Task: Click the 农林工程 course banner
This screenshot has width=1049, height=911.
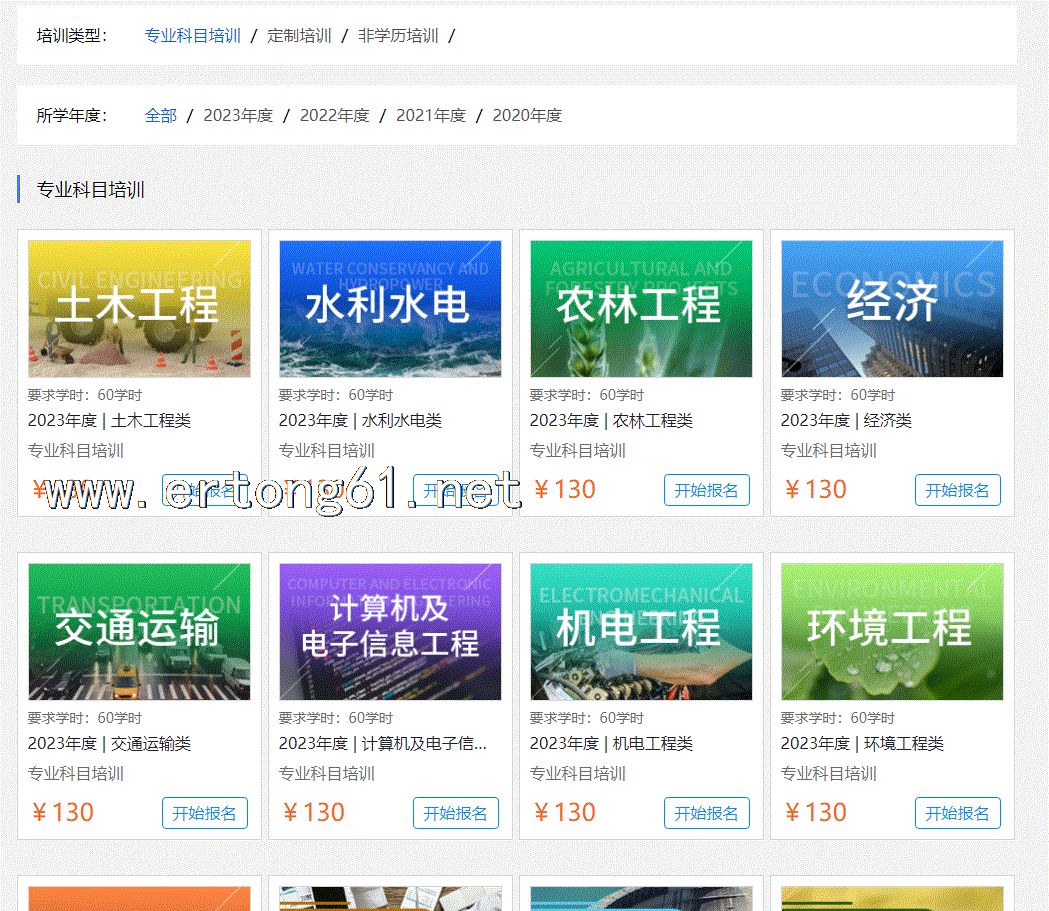Action: coord(641,308)
